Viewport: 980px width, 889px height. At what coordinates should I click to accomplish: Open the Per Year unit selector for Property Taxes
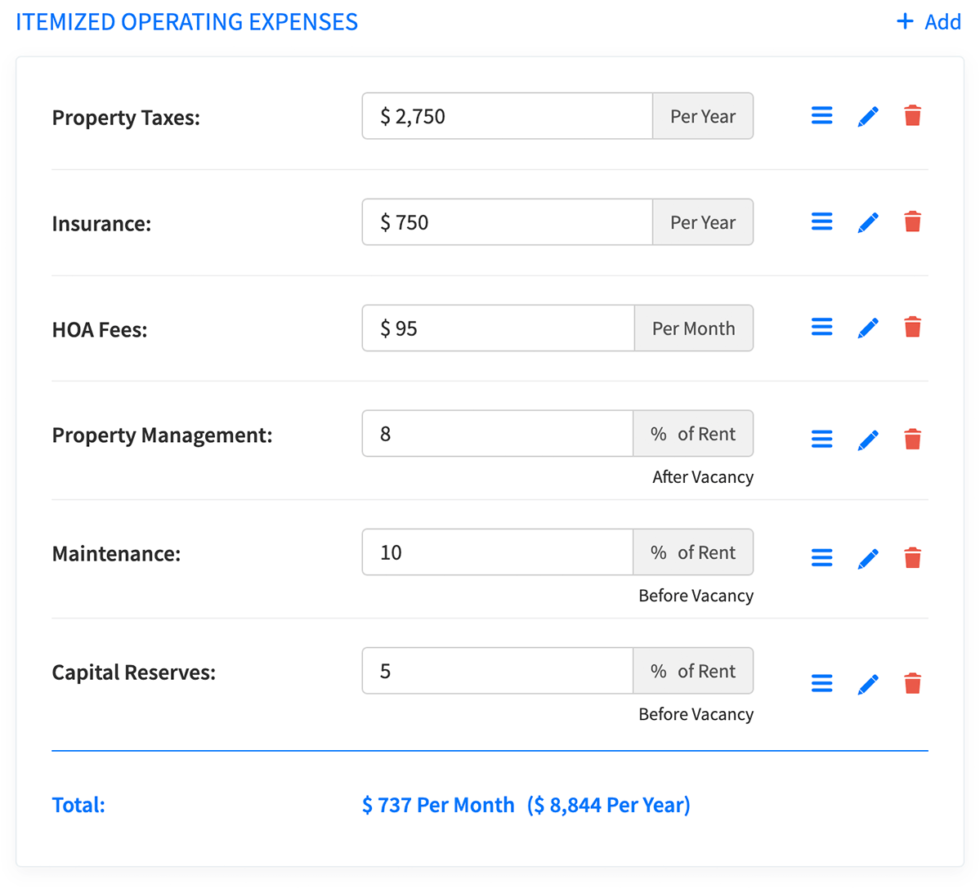(703, 115)
